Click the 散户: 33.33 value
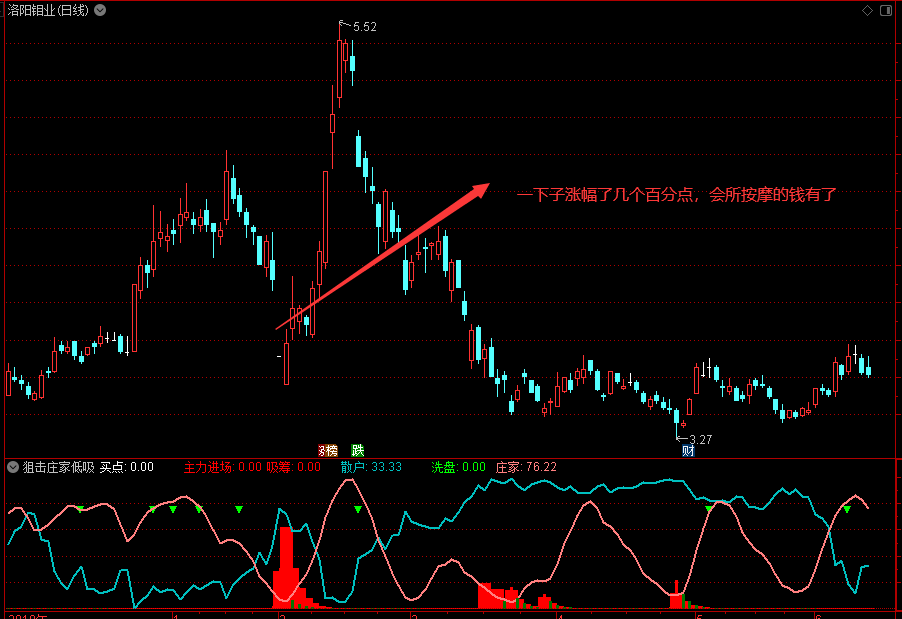This screenshot has height=619, width=902. (371, 467)
